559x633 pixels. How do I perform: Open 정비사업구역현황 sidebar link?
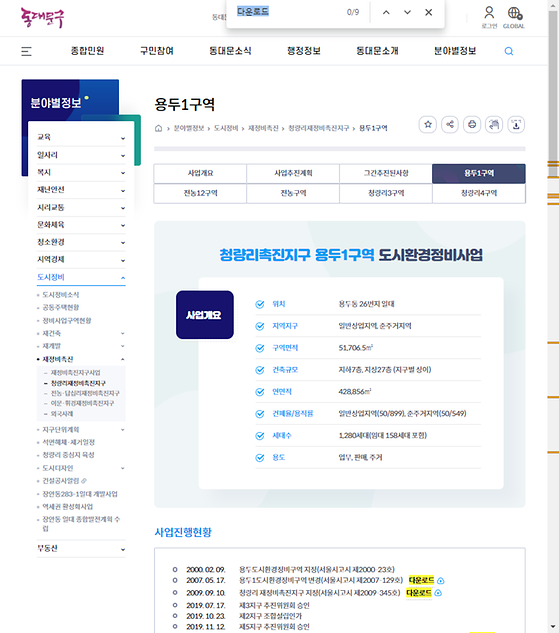(67, 321)
